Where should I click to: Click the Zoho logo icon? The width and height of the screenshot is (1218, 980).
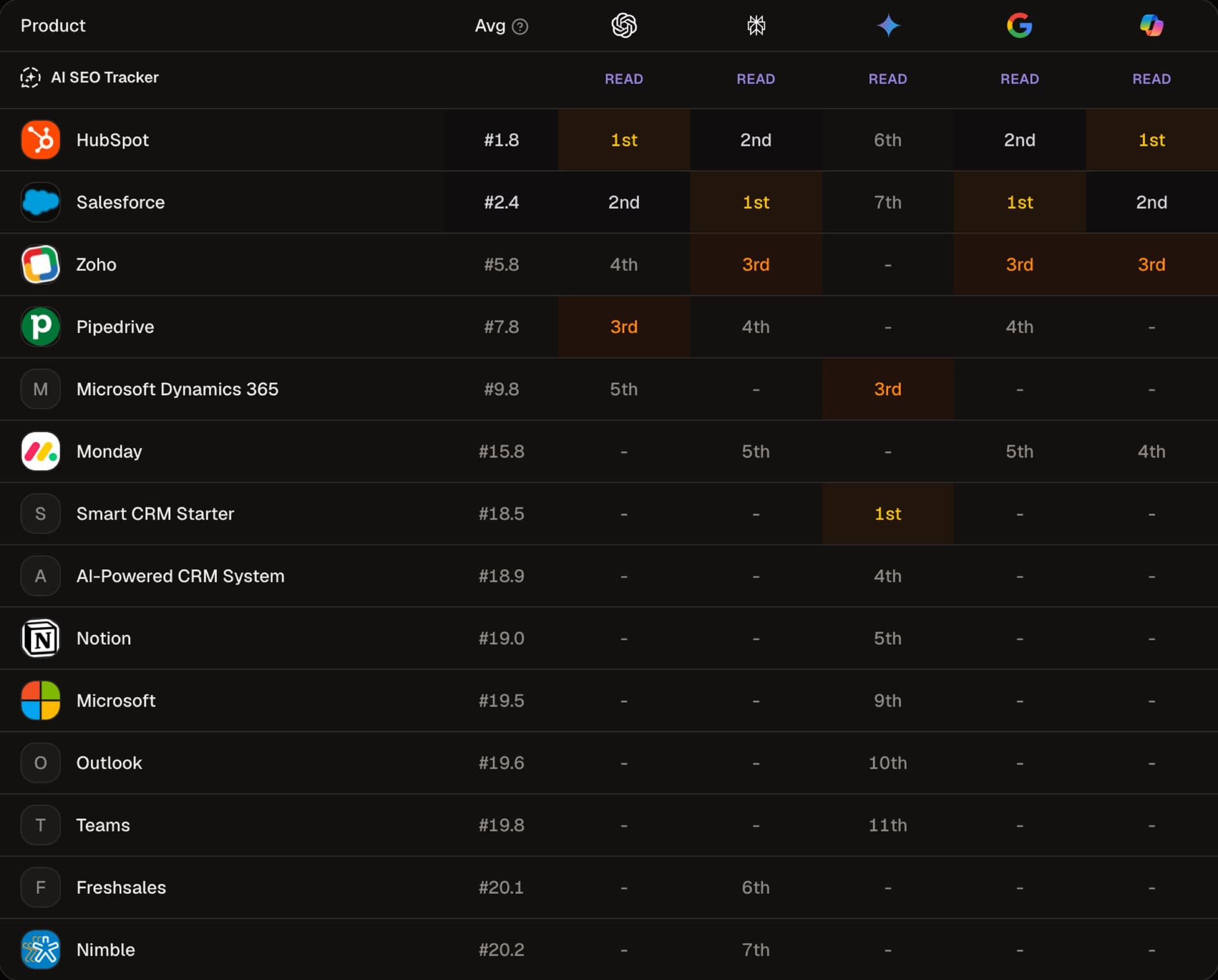tap(41, 264)
